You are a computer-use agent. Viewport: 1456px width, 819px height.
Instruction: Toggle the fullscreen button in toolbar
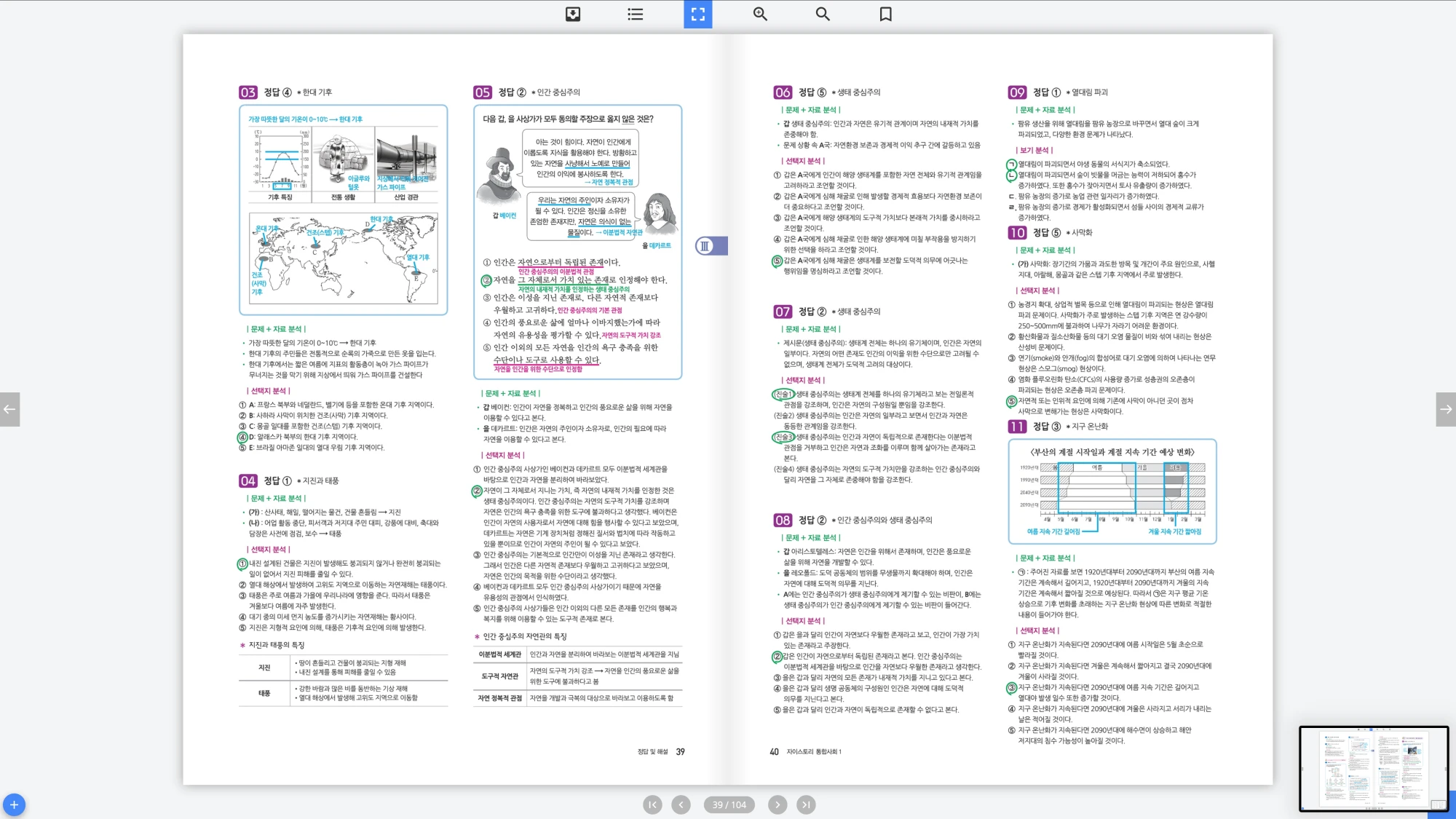coord(697,14)
